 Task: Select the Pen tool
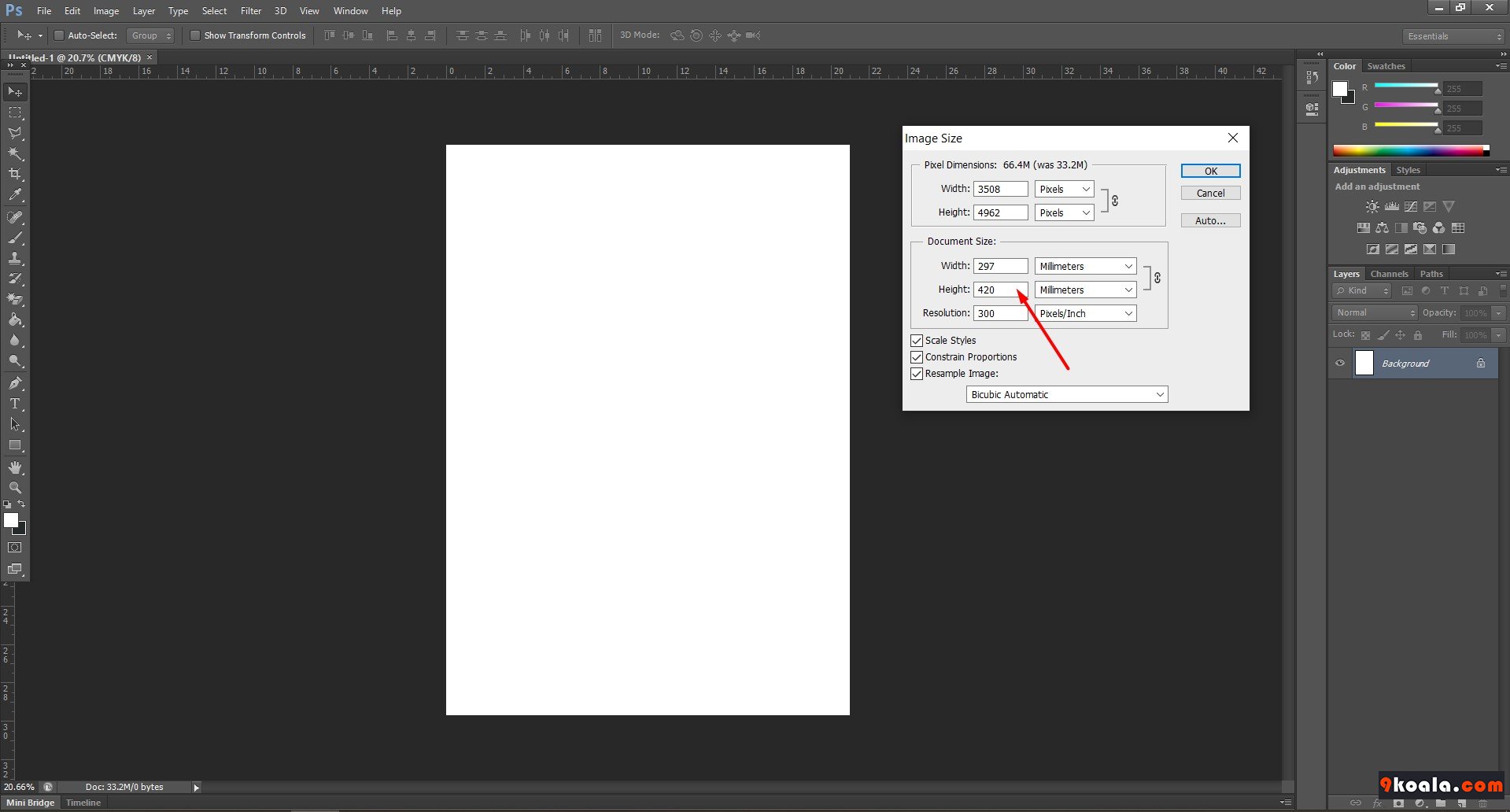pos(15,383)
